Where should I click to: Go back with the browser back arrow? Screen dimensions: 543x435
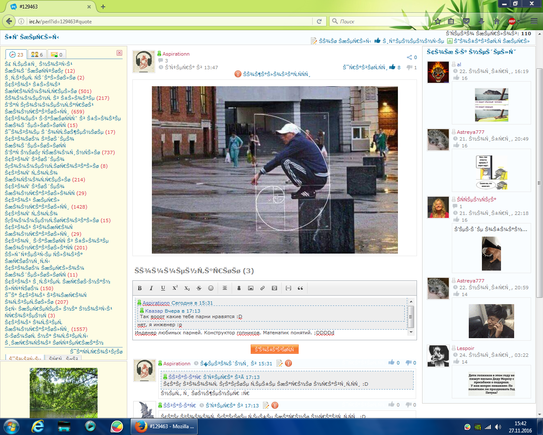(x=9, y=21)
